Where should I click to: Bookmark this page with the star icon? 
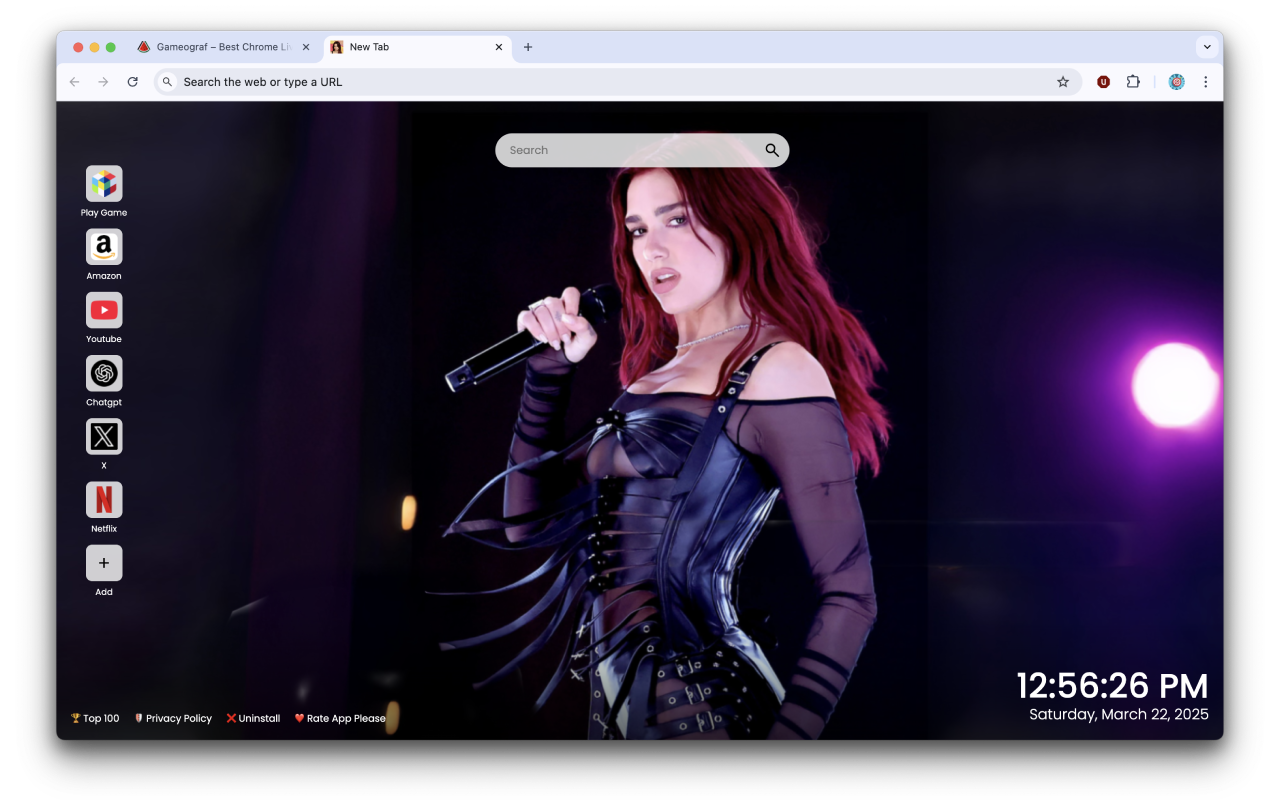click(x=1063, y=82)
